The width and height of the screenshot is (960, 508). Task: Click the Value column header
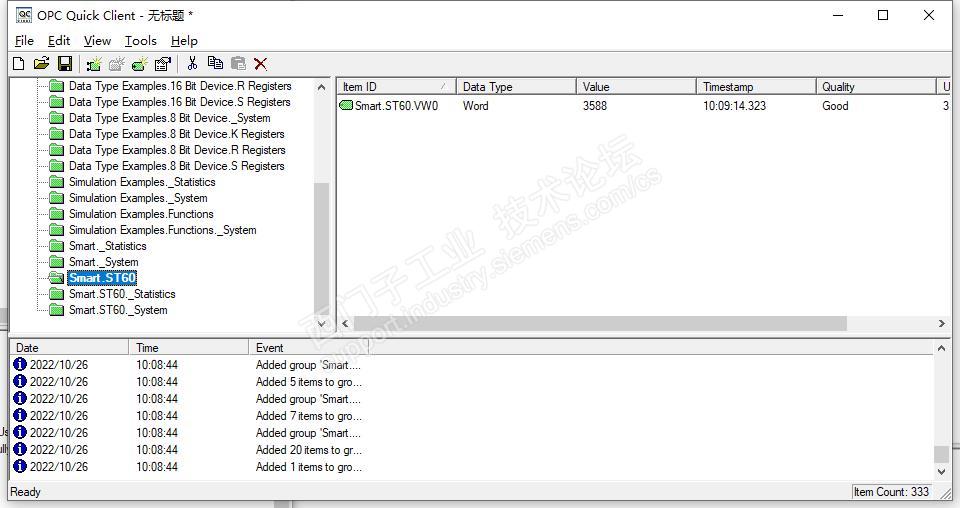[636, 86]
